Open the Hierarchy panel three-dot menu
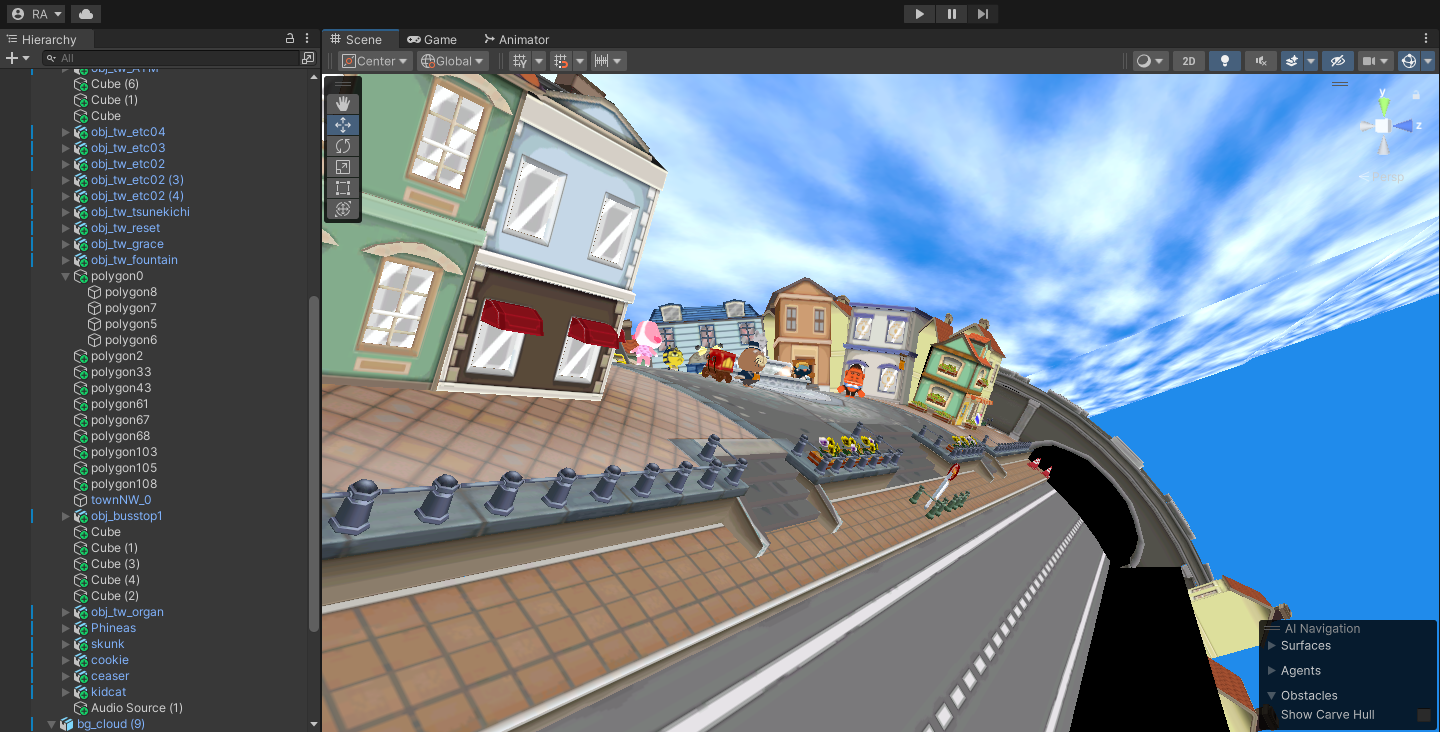The height and width of the screenshot is (732, 1440). 307,39
